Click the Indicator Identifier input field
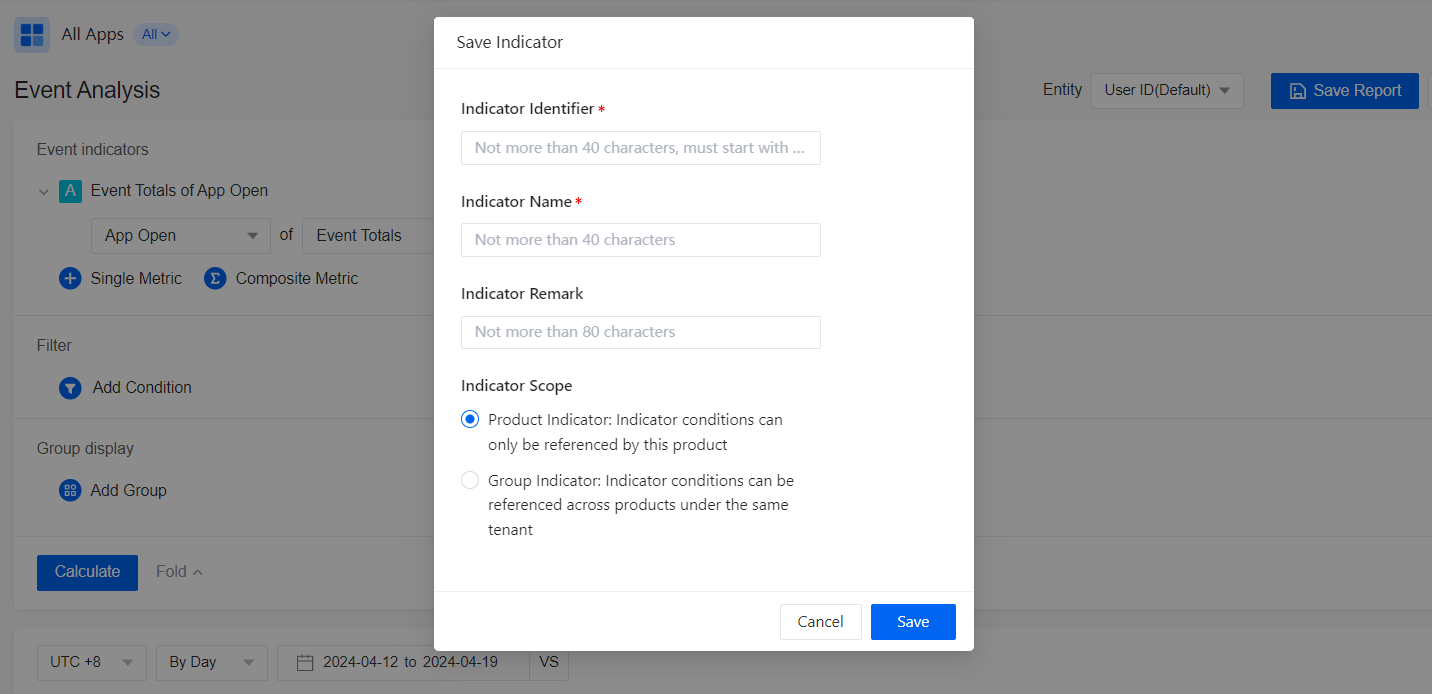 tap(640, 148)
